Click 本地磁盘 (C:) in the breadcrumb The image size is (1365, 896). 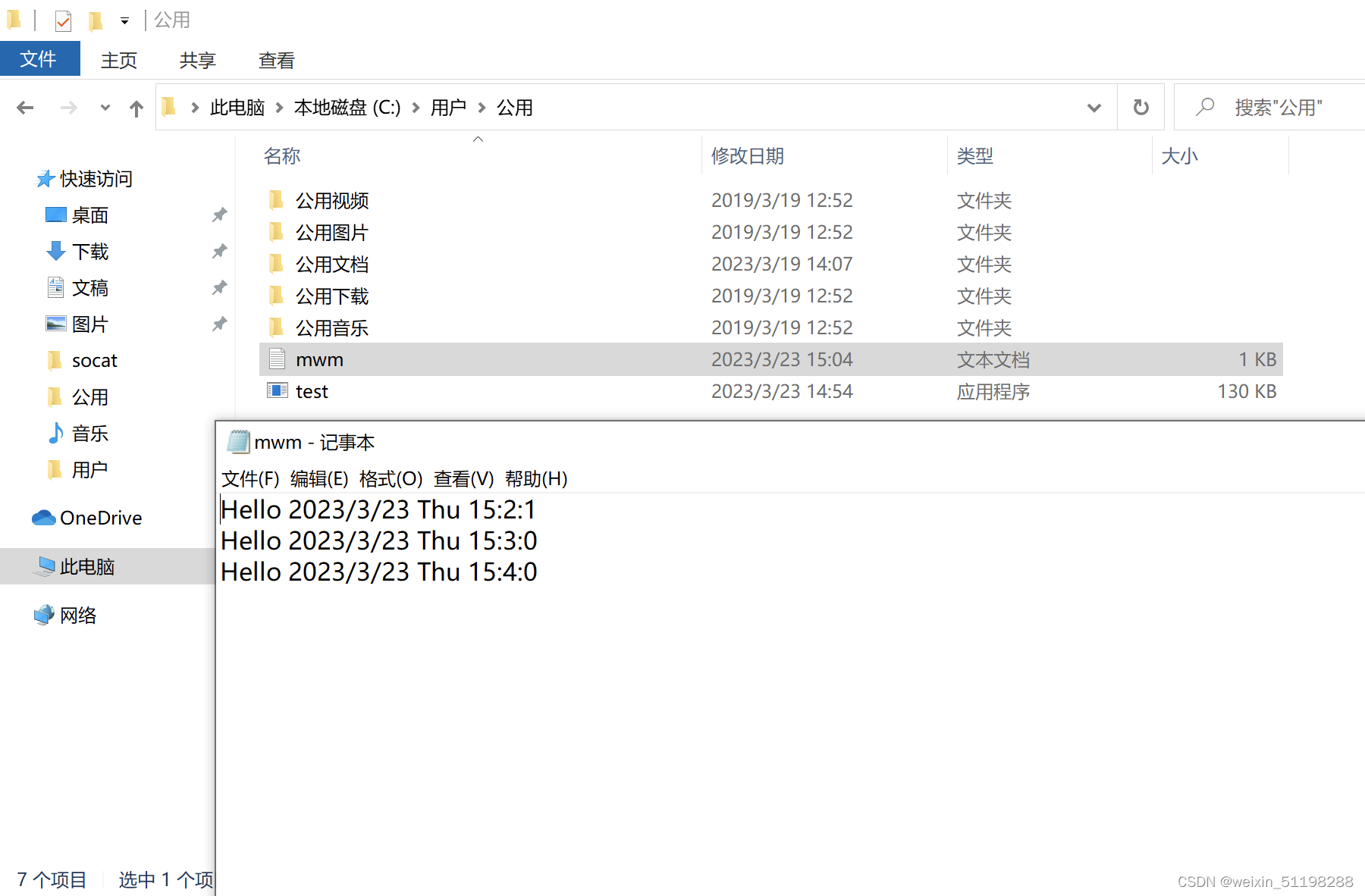click(347, 108)
